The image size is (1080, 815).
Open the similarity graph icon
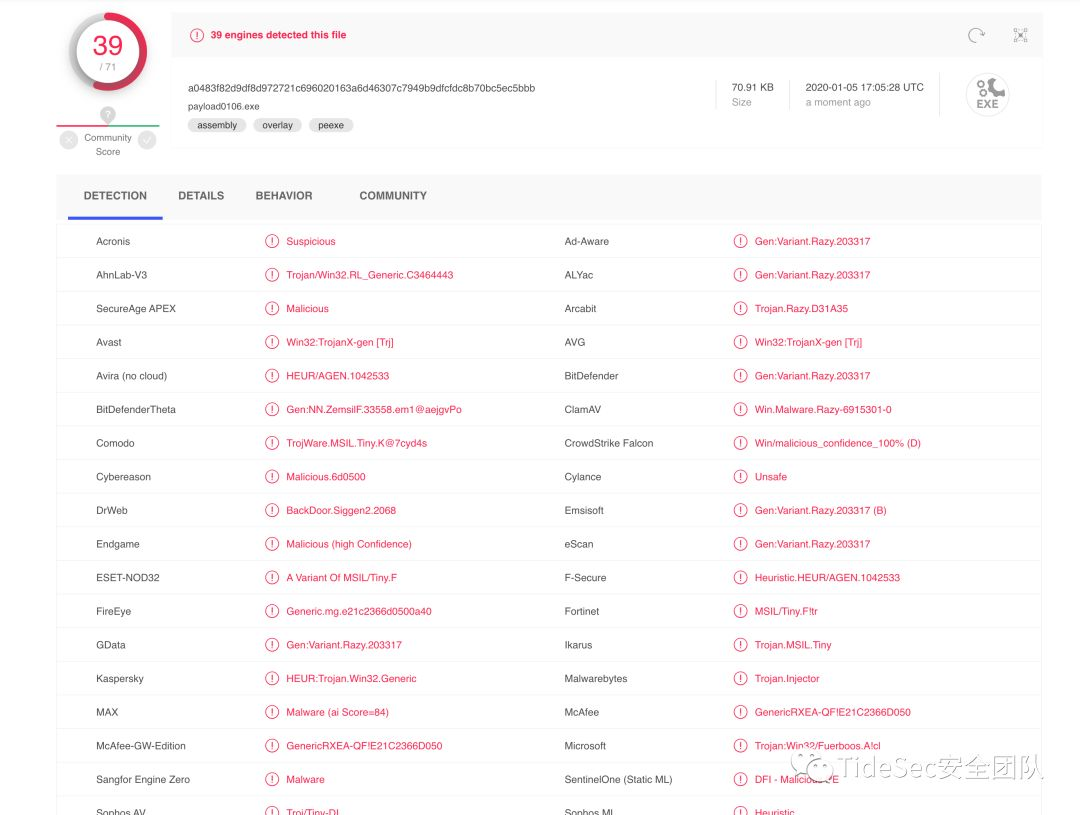1020,35
